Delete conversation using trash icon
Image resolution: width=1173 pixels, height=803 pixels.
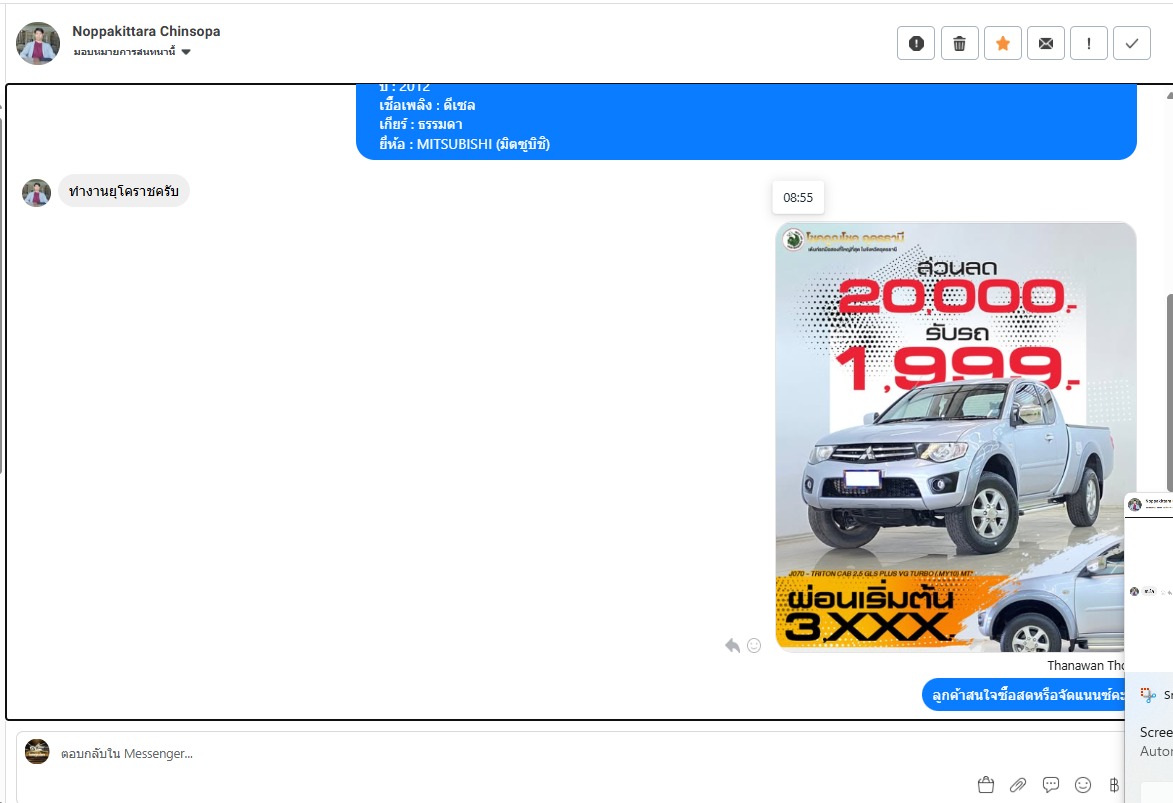959,43
